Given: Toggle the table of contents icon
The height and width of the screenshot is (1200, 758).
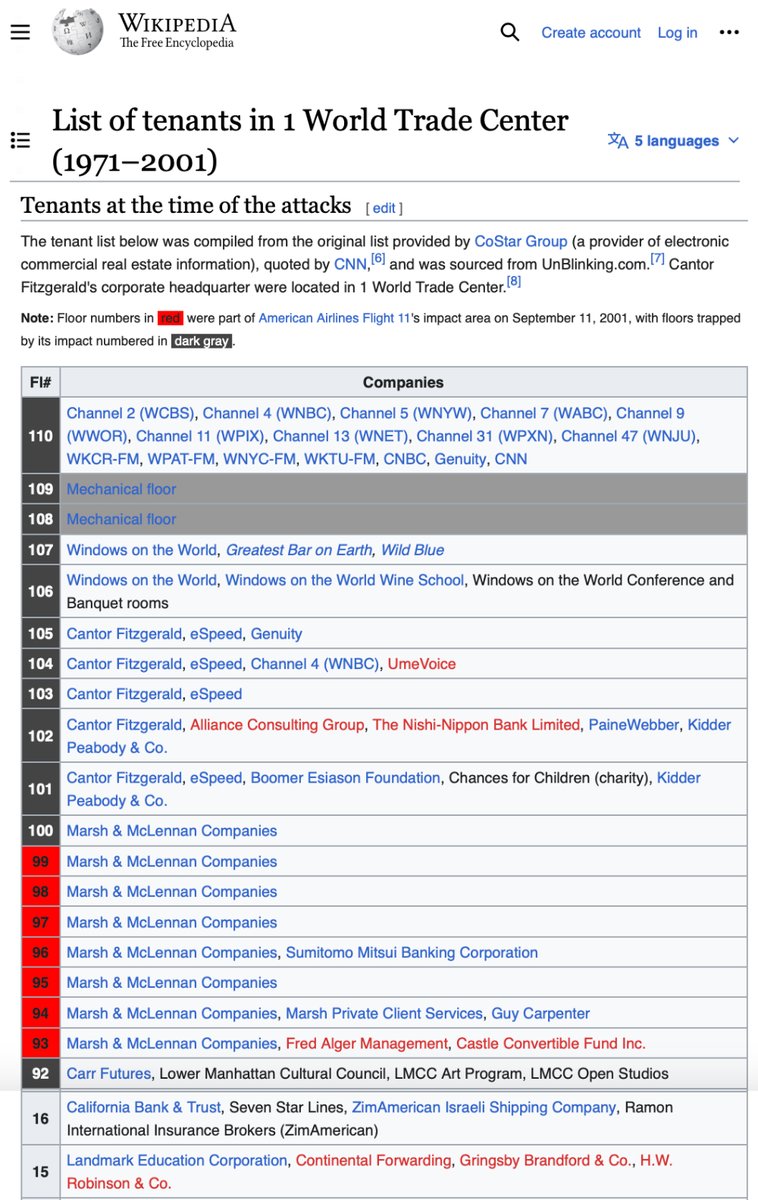Looking at the screenshot, I should click(20, 140).
